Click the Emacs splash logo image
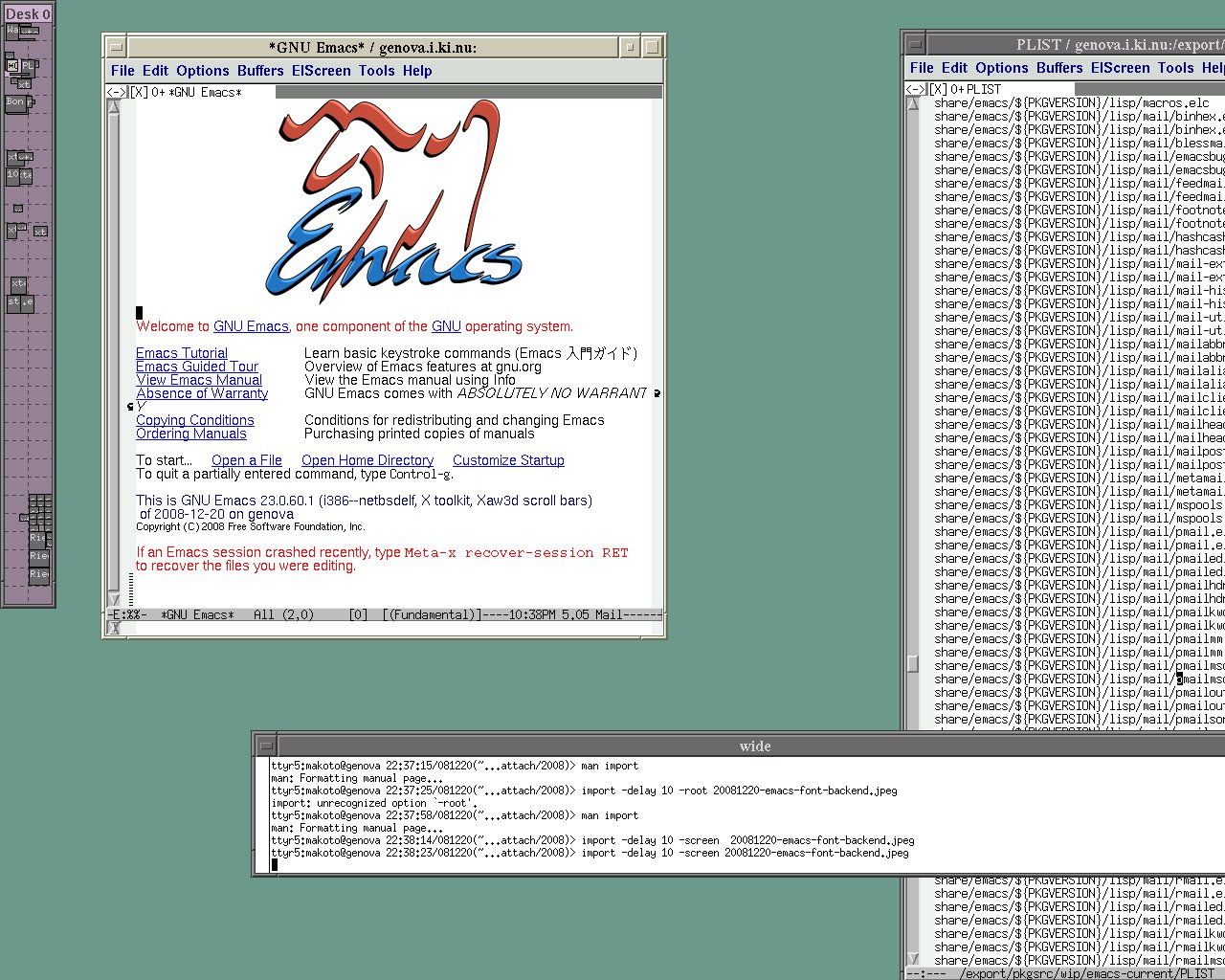Viewport: 1225px width, 980px height. [x=394, y=203]
